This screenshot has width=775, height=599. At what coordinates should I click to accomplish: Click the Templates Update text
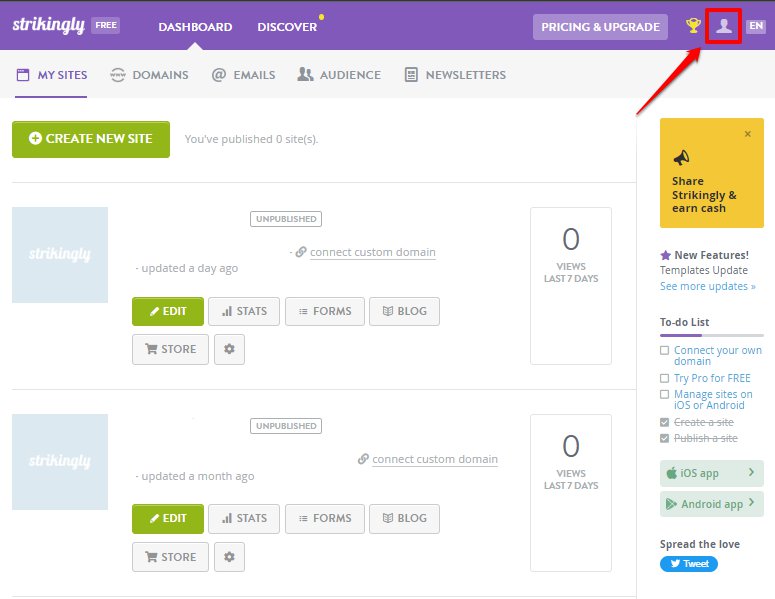704,270
